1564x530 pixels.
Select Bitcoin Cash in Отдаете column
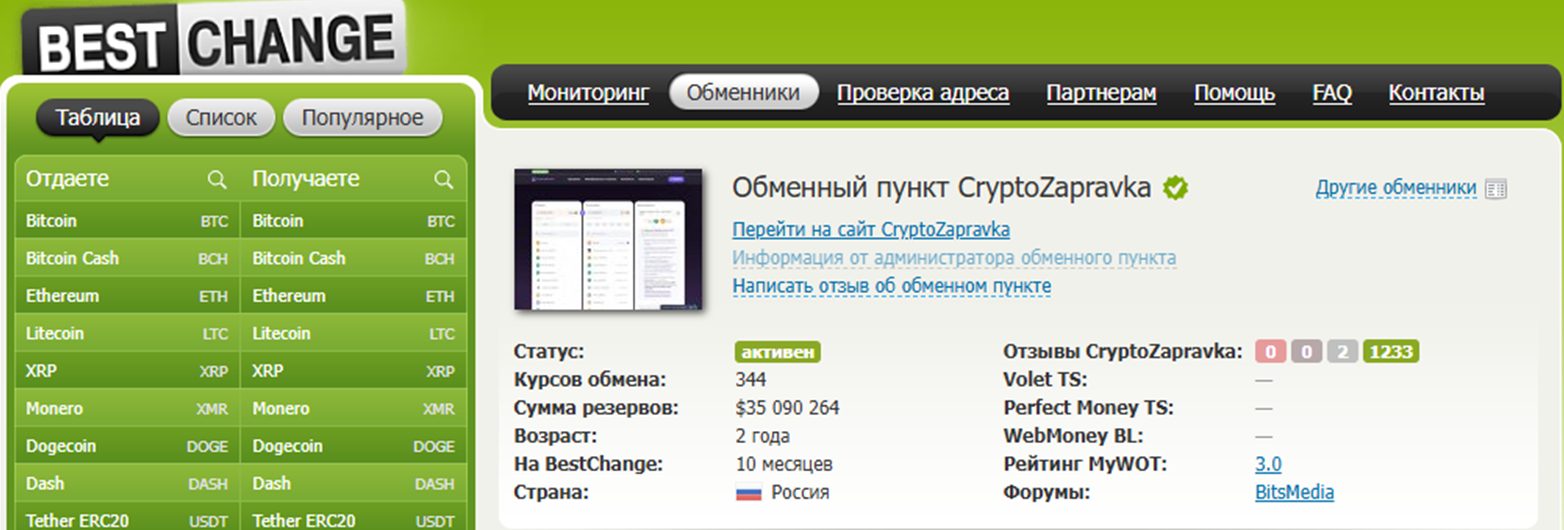click(x=127, y=258)
